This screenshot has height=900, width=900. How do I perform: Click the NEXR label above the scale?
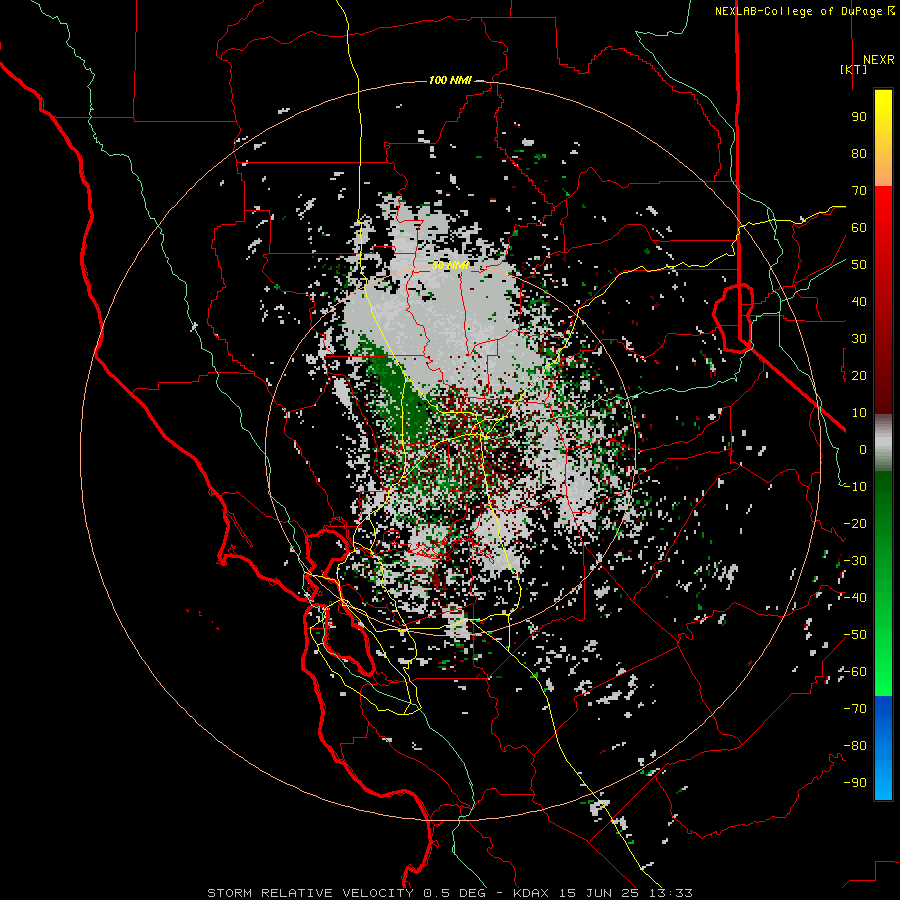pos(879,60)
